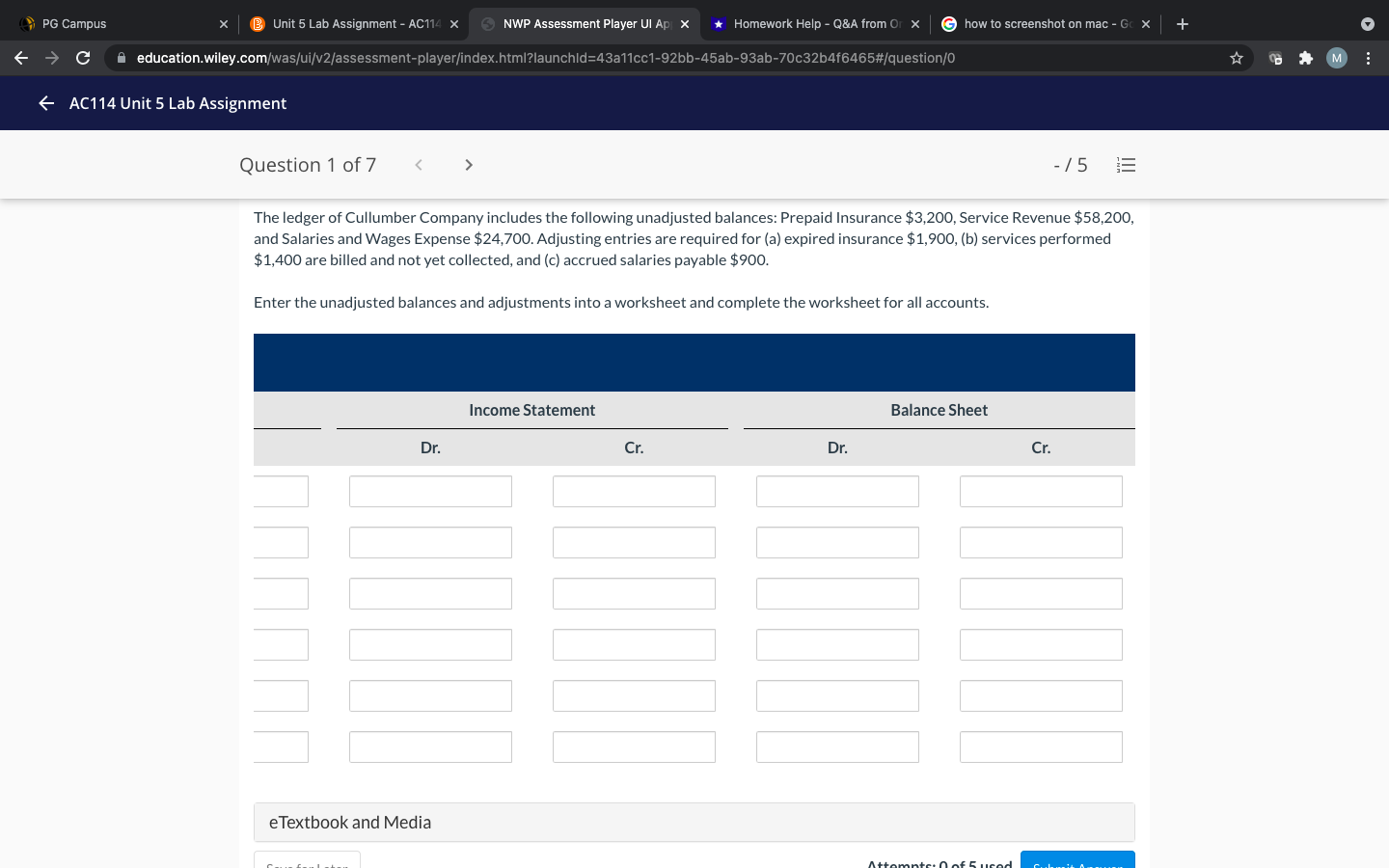Viewport: 1389px width, 868px height.
Task: Select the Unit 5 Lab Assignment tab
Action: click(347, 23)
